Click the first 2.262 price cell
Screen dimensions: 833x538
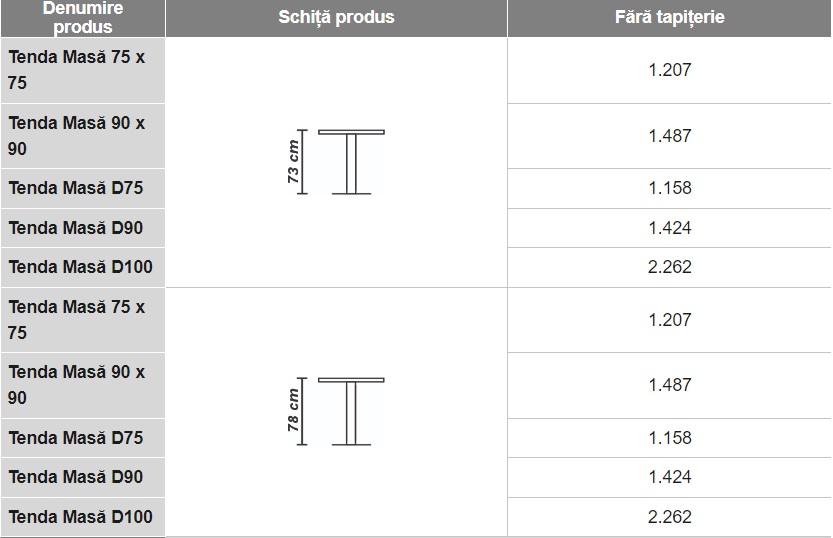tap(669, 267)
